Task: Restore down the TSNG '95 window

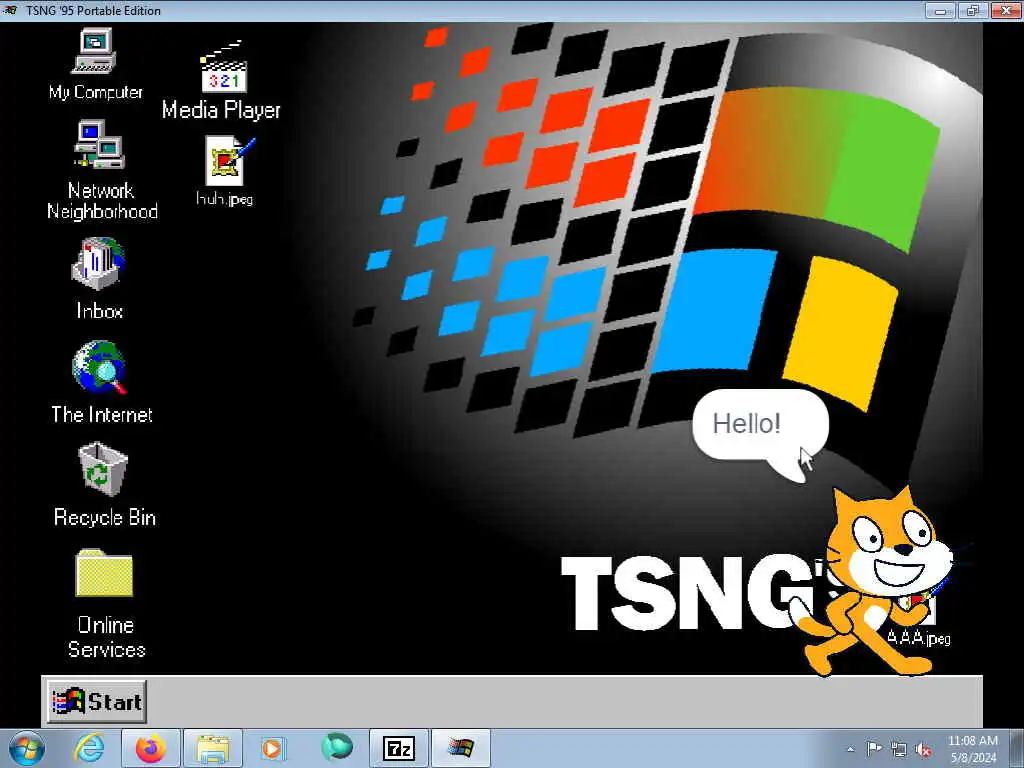Action: coord(973,10)
